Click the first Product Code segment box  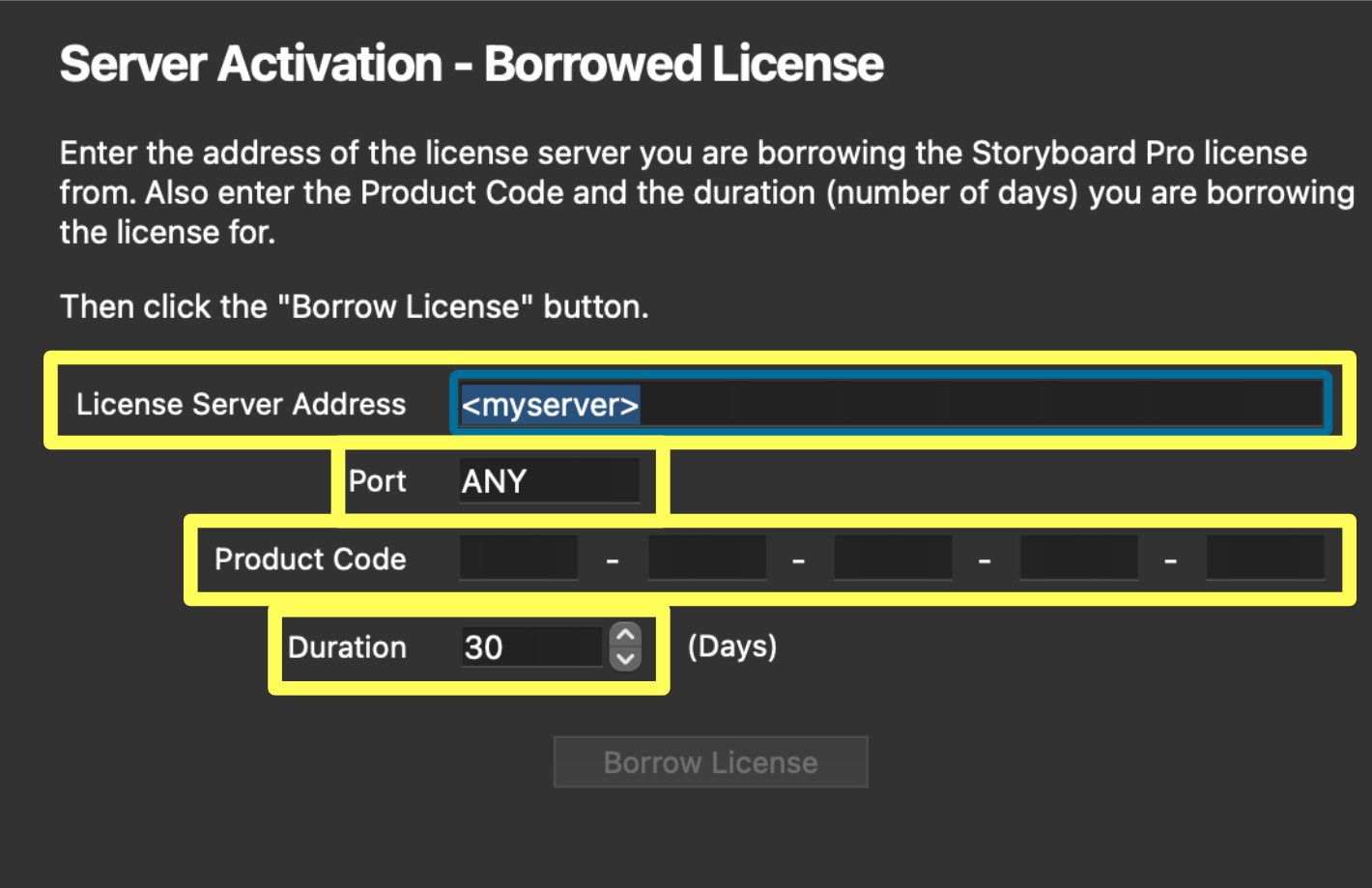pos(518,559)
